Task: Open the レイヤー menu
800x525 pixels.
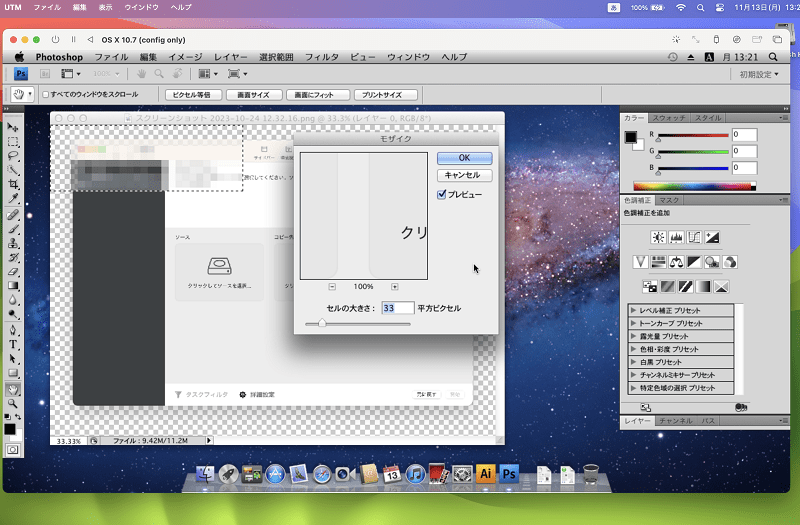Action: [x=231, y=57]
